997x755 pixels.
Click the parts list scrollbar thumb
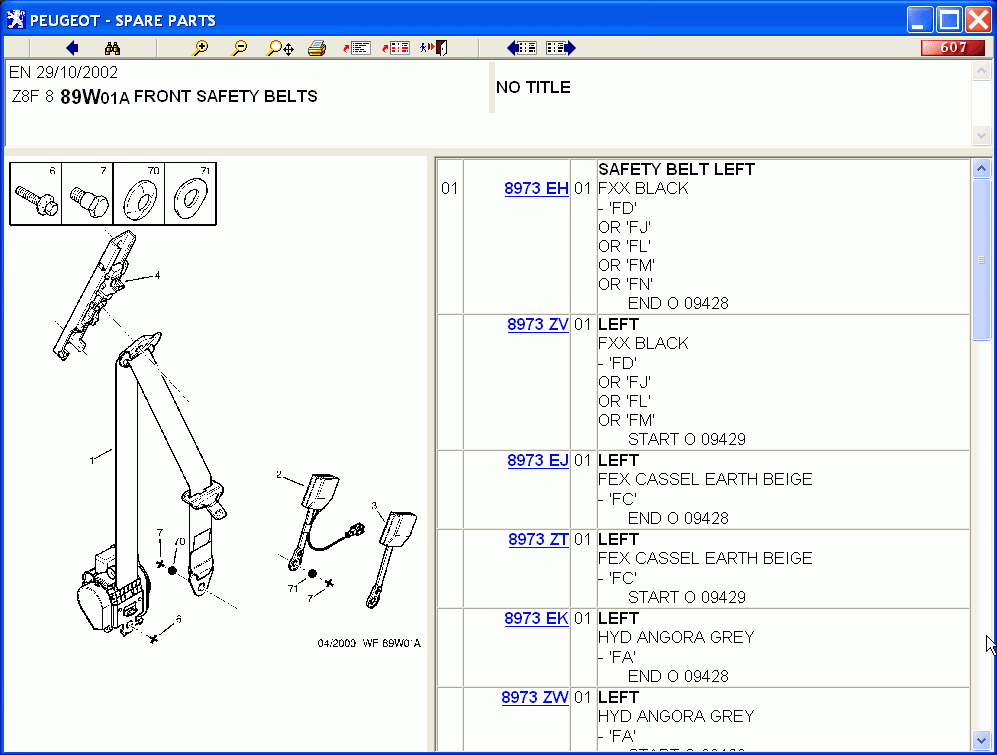981,260
